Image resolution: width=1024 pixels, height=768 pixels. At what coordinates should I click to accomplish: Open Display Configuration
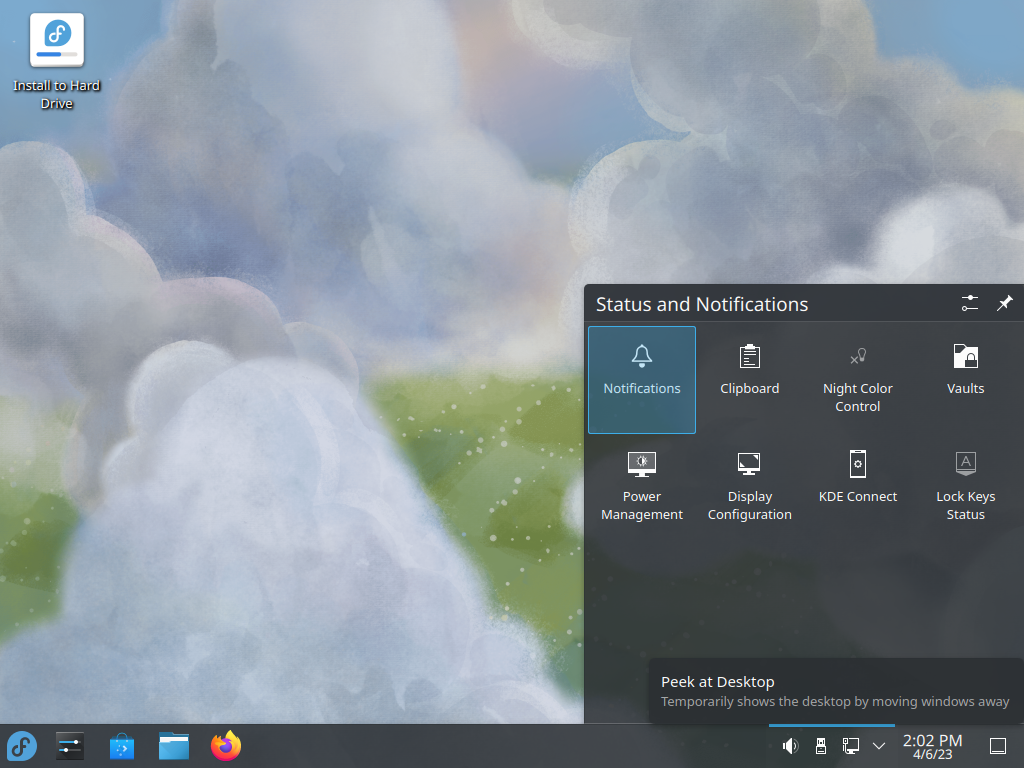750,487
